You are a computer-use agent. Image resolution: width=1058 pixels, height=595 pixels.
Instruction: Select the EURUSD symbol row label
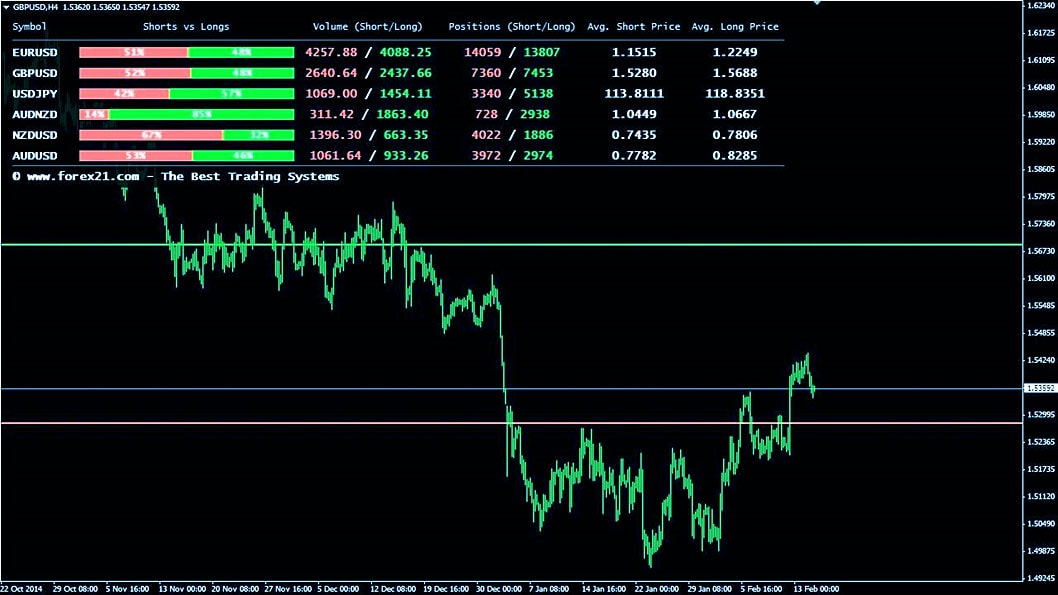click(x=35, y=52)
